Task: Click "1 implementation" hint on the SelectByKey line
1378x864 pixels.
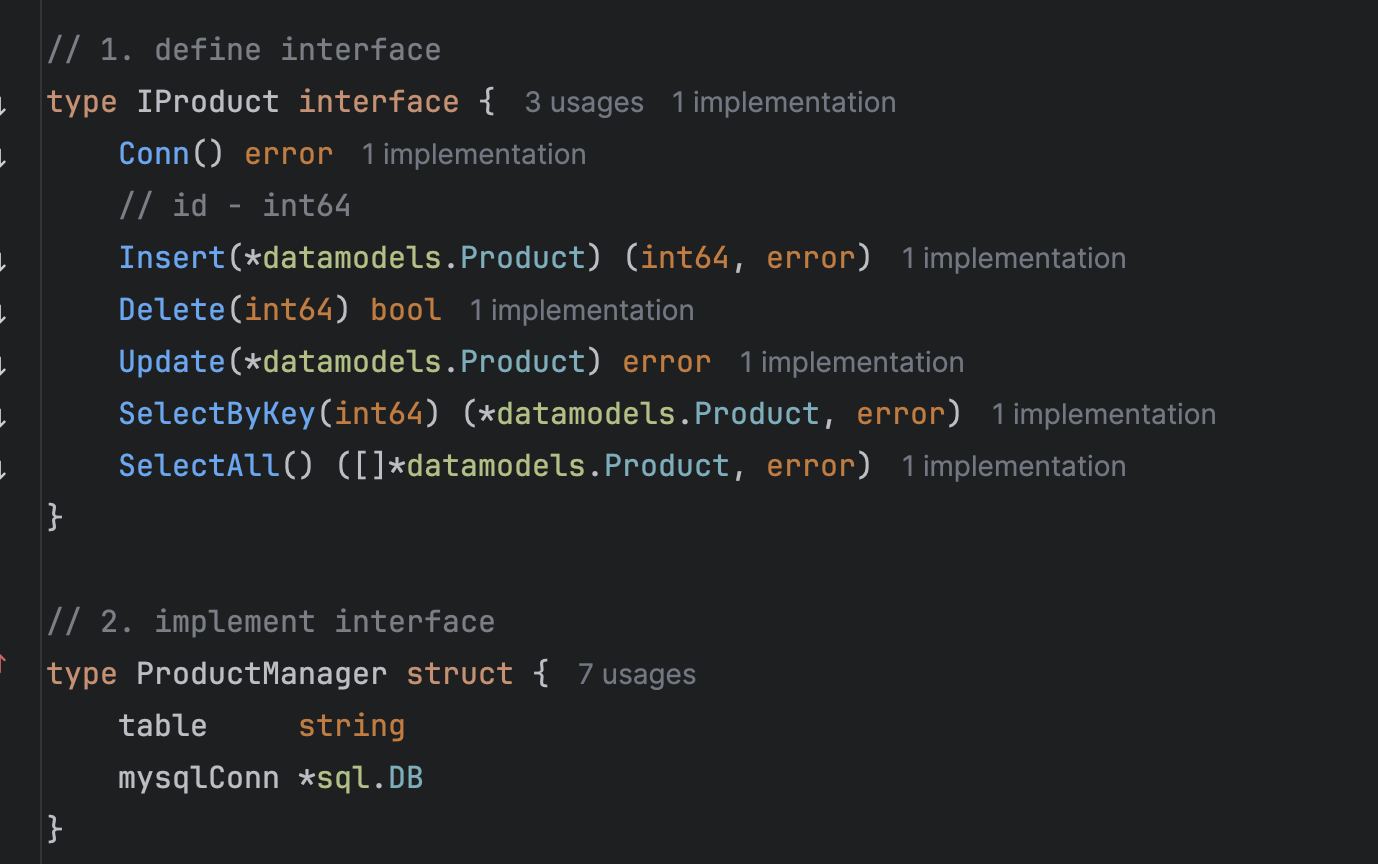Action: [x=1103, y=414]
